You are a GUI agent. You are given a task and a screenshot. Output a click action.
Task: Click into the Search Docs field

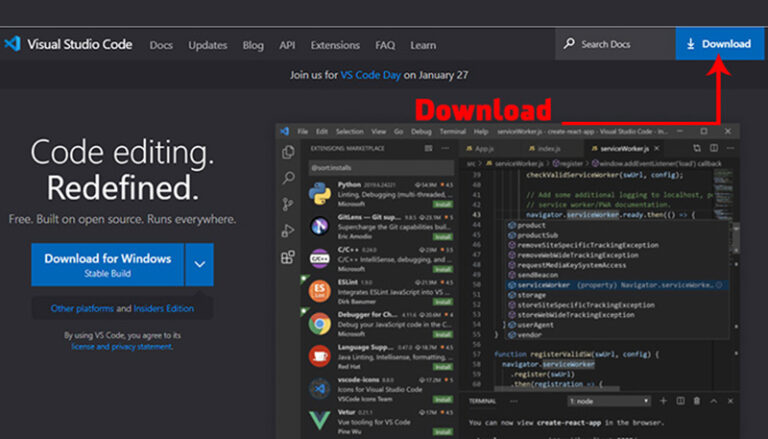tap(615, 44)
